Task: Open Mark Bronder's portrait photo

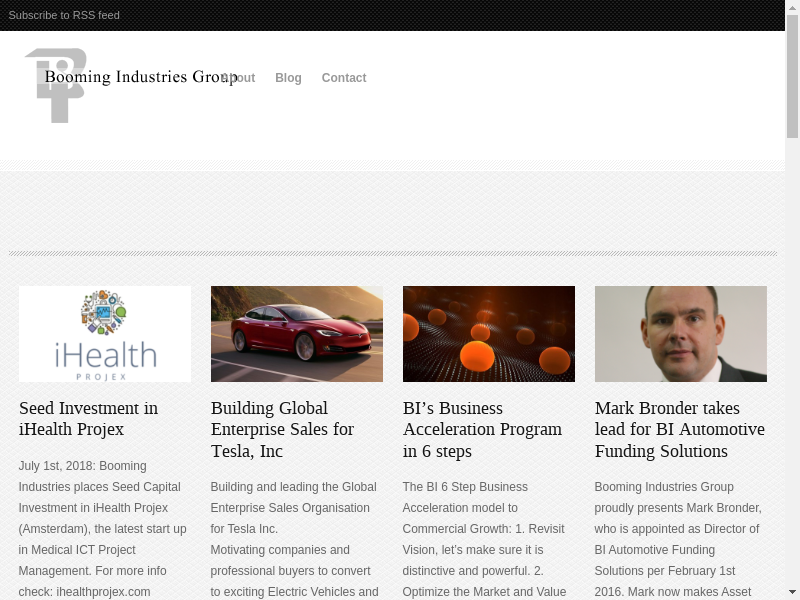Action: [681, 334]
